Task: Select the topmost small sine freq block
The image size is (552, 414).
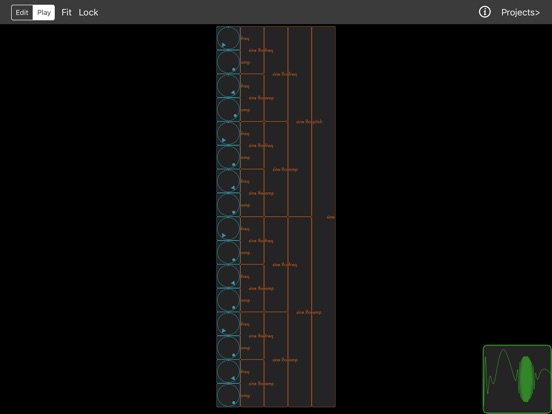Action: pos(252,50)
